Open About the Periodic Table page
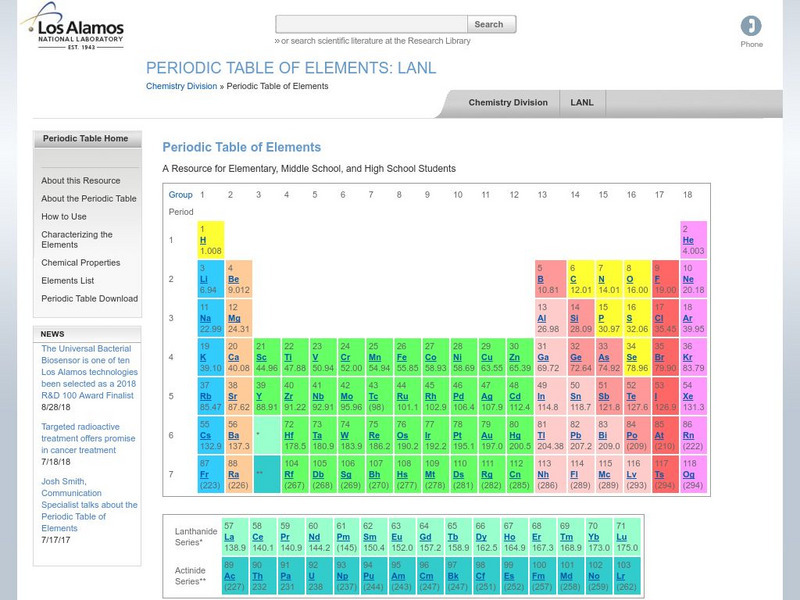Image resolution: width=800 pixels, height=600 pixels. (x=89, y=198)
